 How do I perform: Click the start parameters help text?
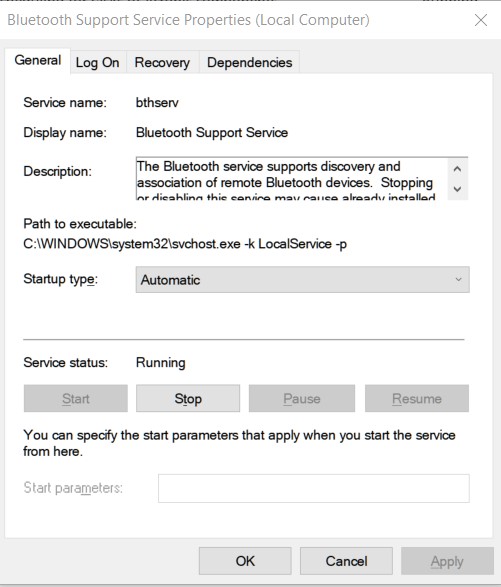pyautogui.click(x=239, y=443)
